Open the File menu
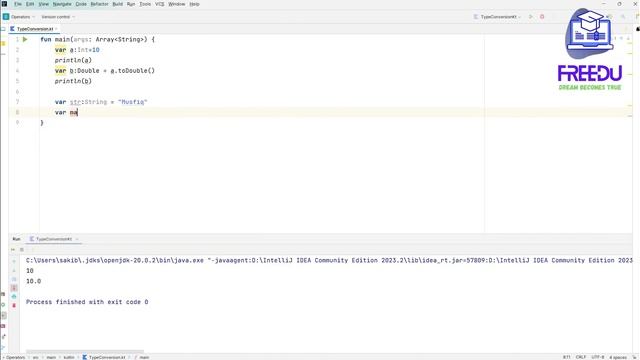 coord(18,4)
